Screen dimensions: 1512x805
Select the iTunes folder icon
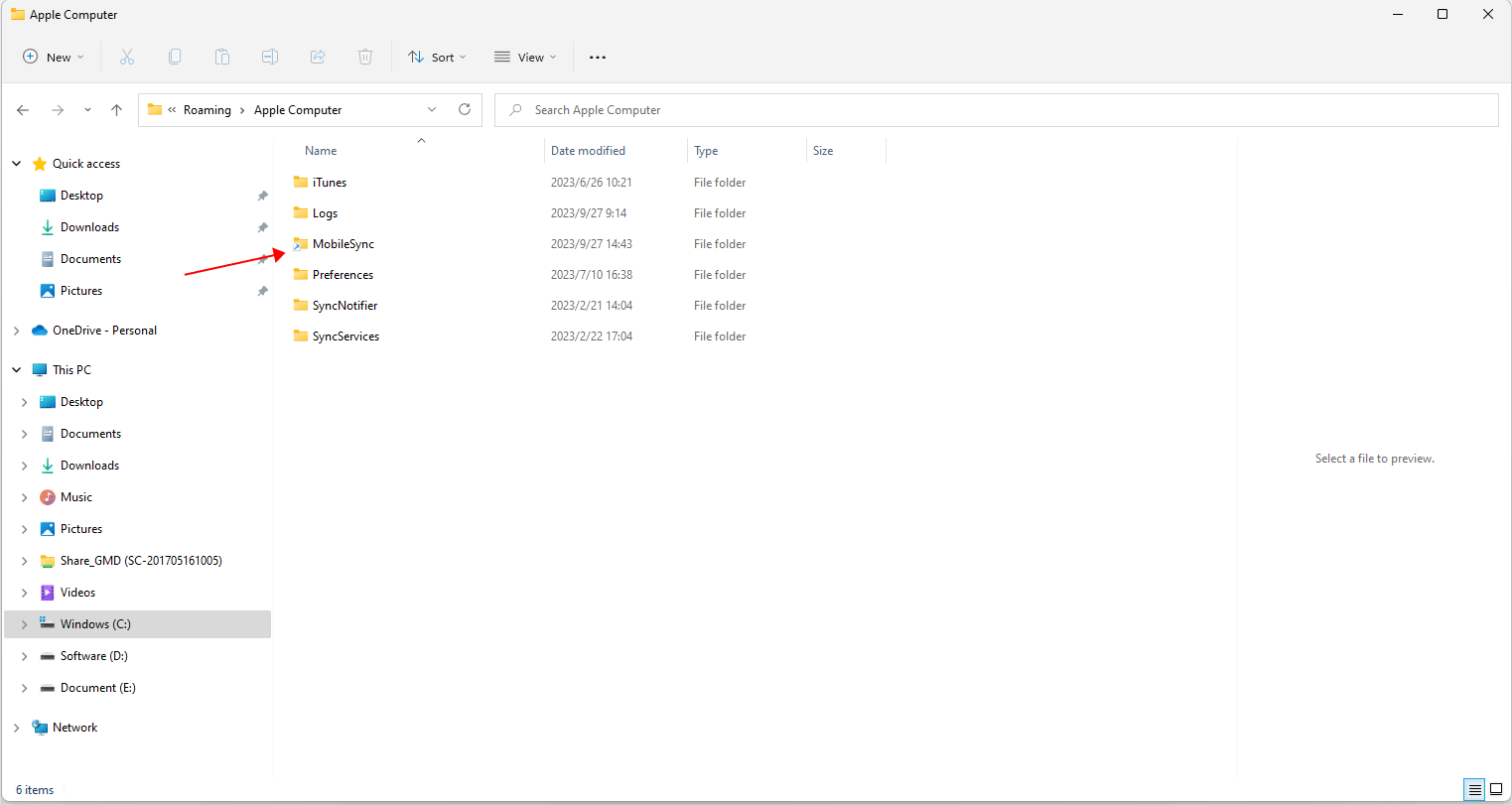tap(301, 182)
